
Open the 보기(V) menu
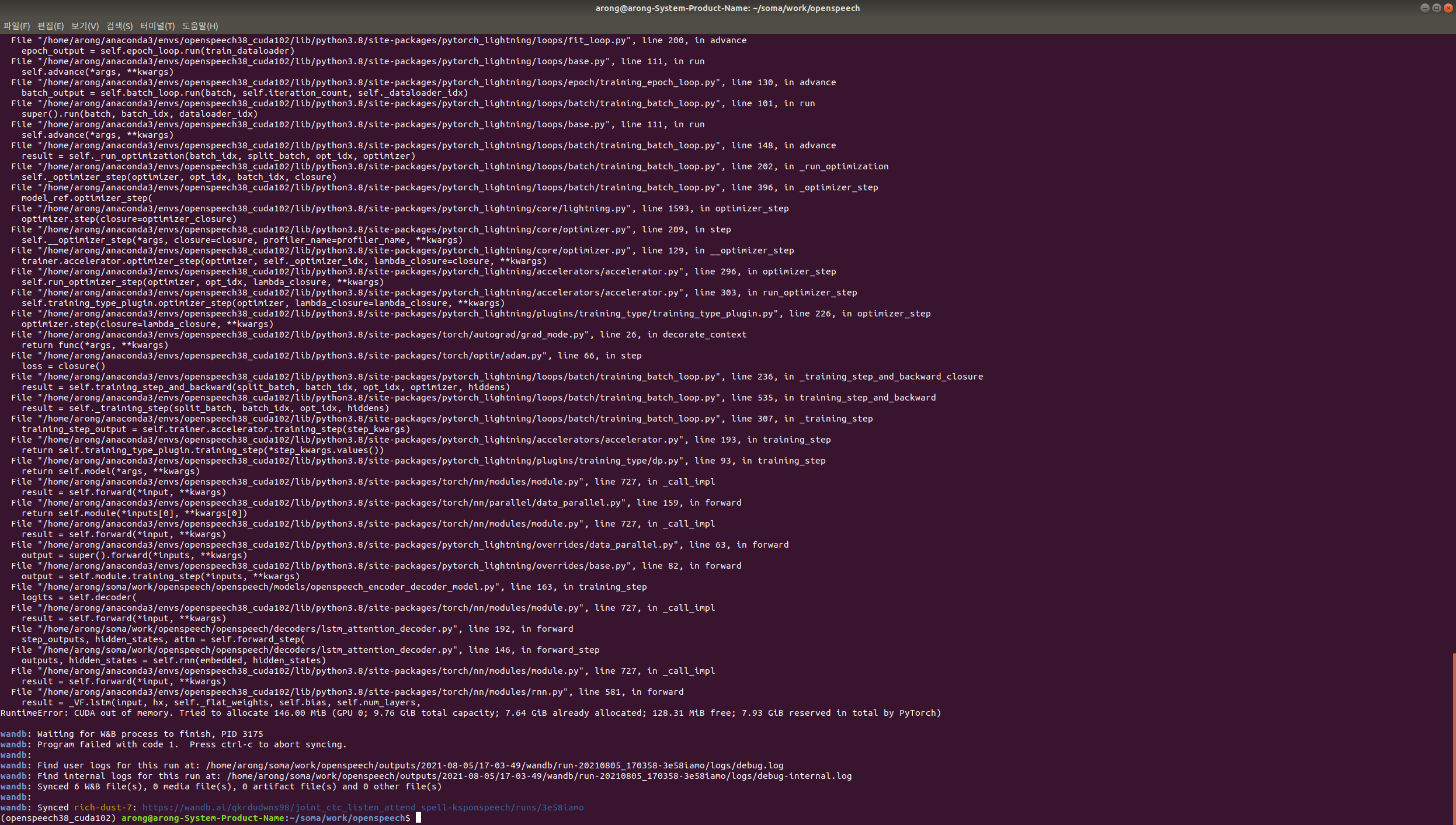click(x=85, y=26)
